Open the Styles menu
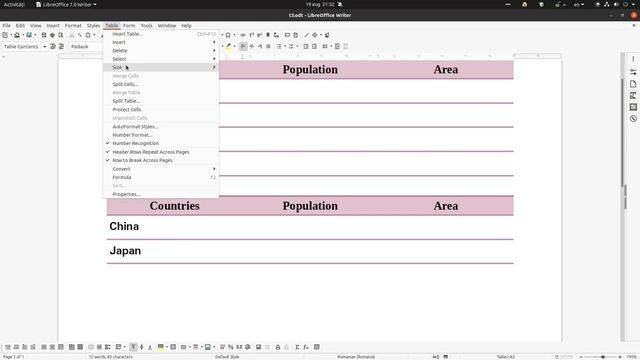 coord(93,26)
